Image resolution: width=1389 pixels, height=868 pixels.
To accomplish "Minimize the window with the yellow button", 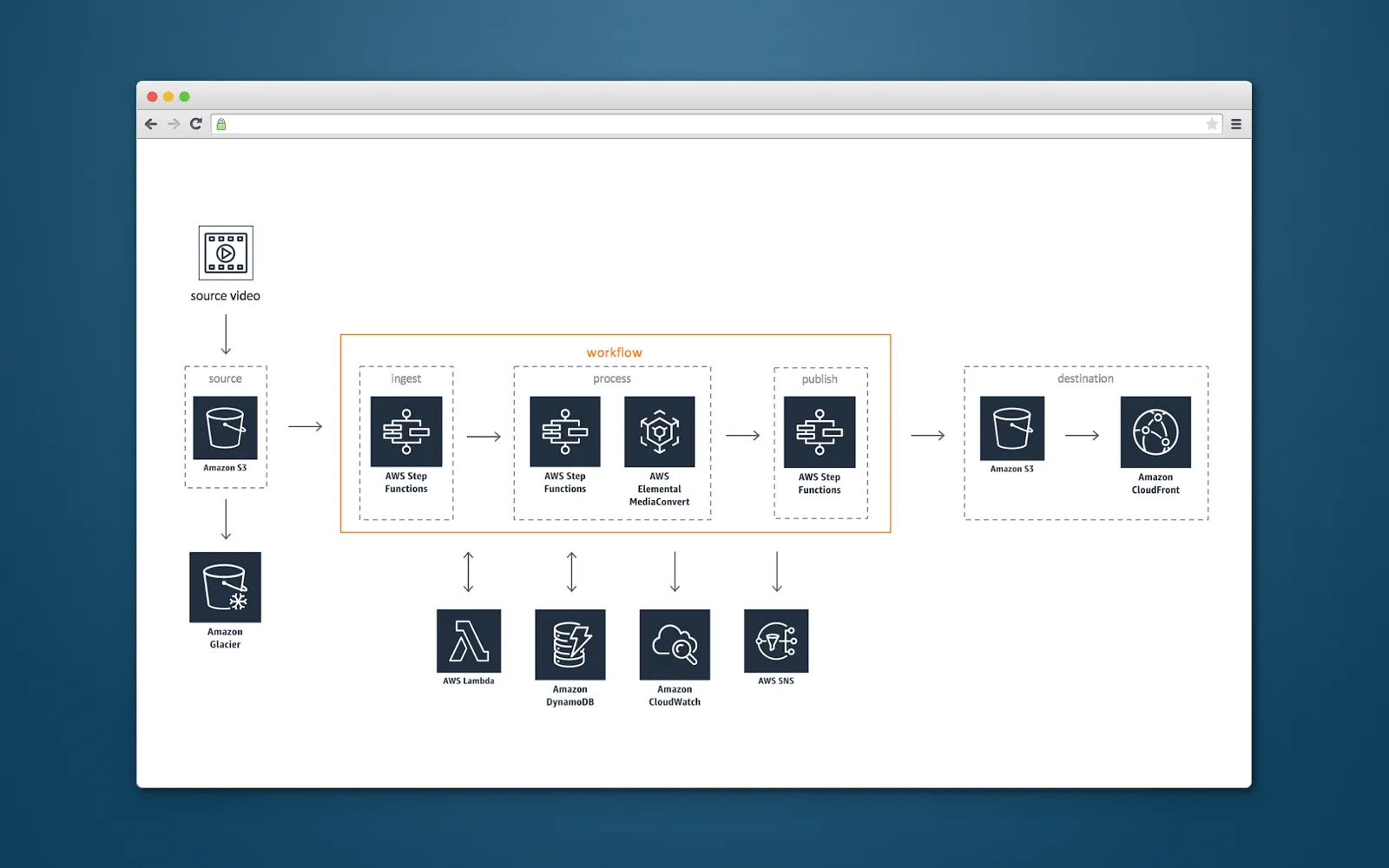I will 168,96.
